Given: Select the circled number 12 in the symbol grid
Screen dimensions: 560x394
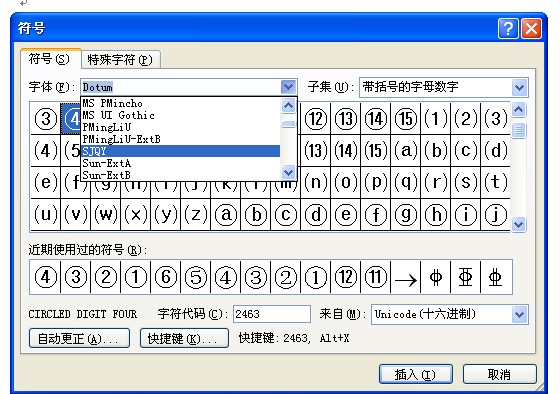Looking at the screenshot, I should click(316, 118).
